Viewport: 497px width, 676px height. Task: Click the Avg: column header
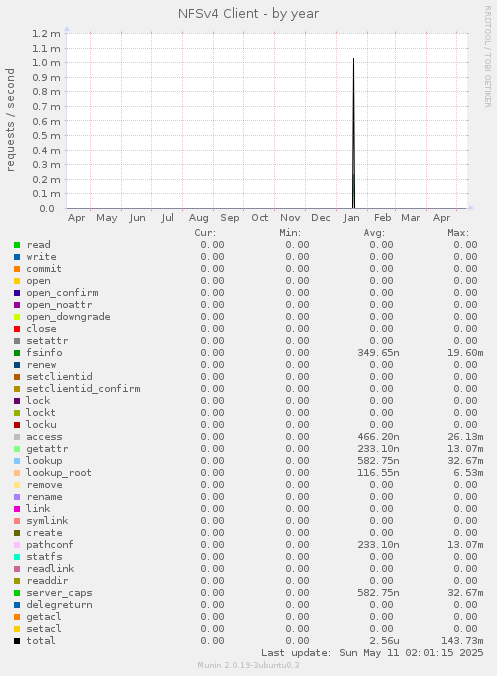point(374,233)
